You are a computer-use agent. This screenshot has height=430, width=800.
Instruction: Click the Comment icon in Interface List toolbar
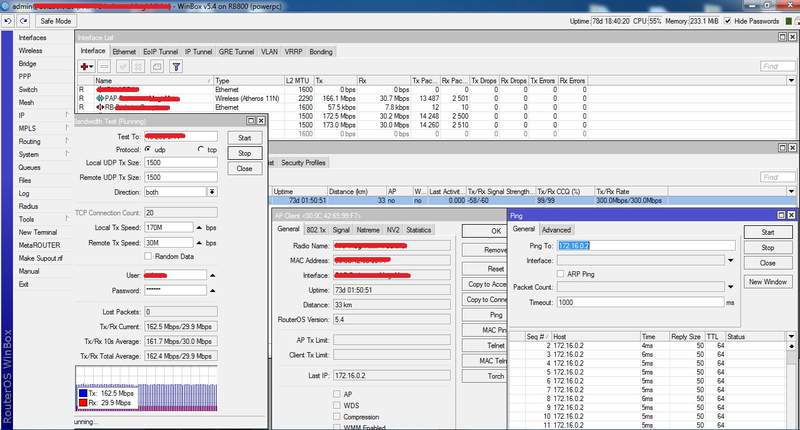click(155, 66)
